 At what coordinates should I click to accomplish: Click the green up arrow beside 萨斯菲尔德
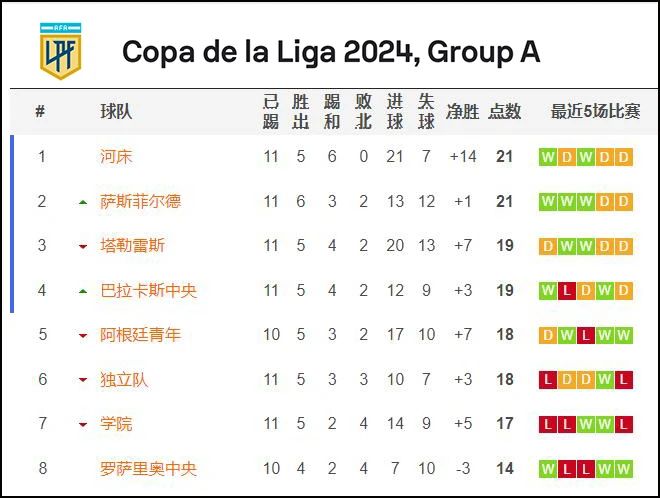click(83, 202)
